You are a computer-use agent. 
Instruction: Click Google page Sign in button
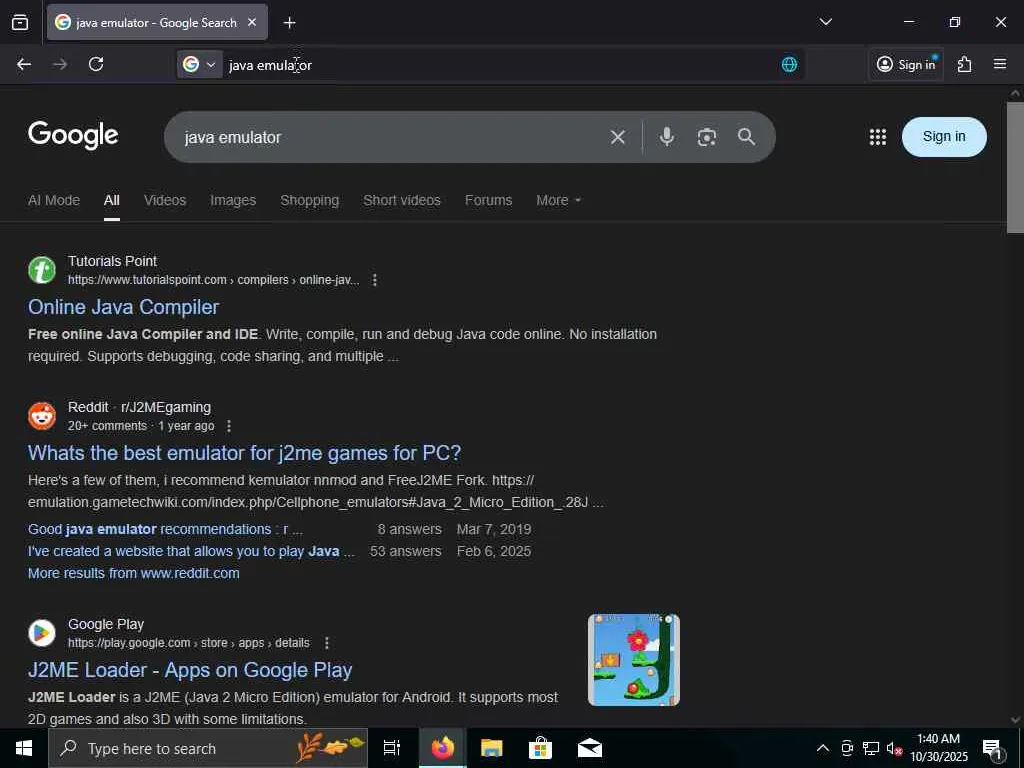[x=944, y=136]
